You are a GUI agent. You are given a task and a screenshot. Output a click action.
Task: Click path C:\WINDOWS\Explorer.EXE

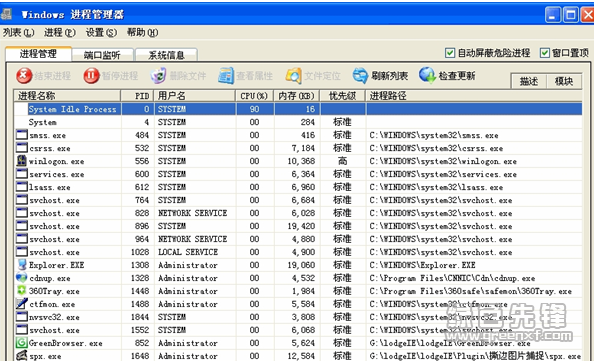click(x=422, y=265)
